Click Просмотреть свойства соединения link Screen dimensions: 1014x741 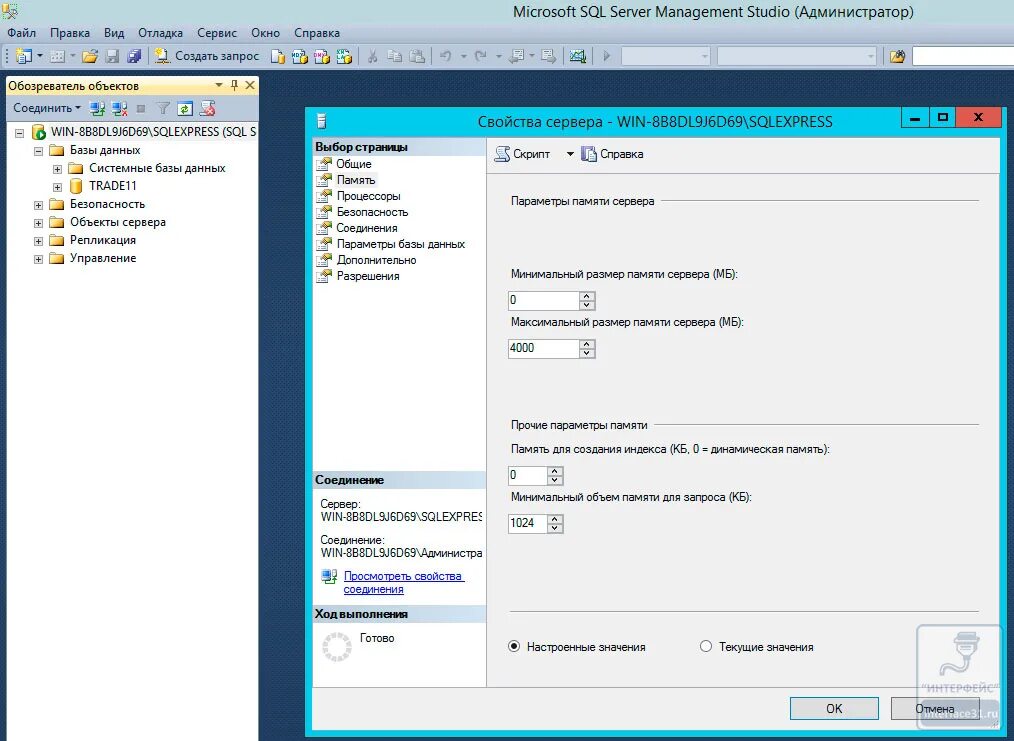pyautogui.click(x=404, y=583)
